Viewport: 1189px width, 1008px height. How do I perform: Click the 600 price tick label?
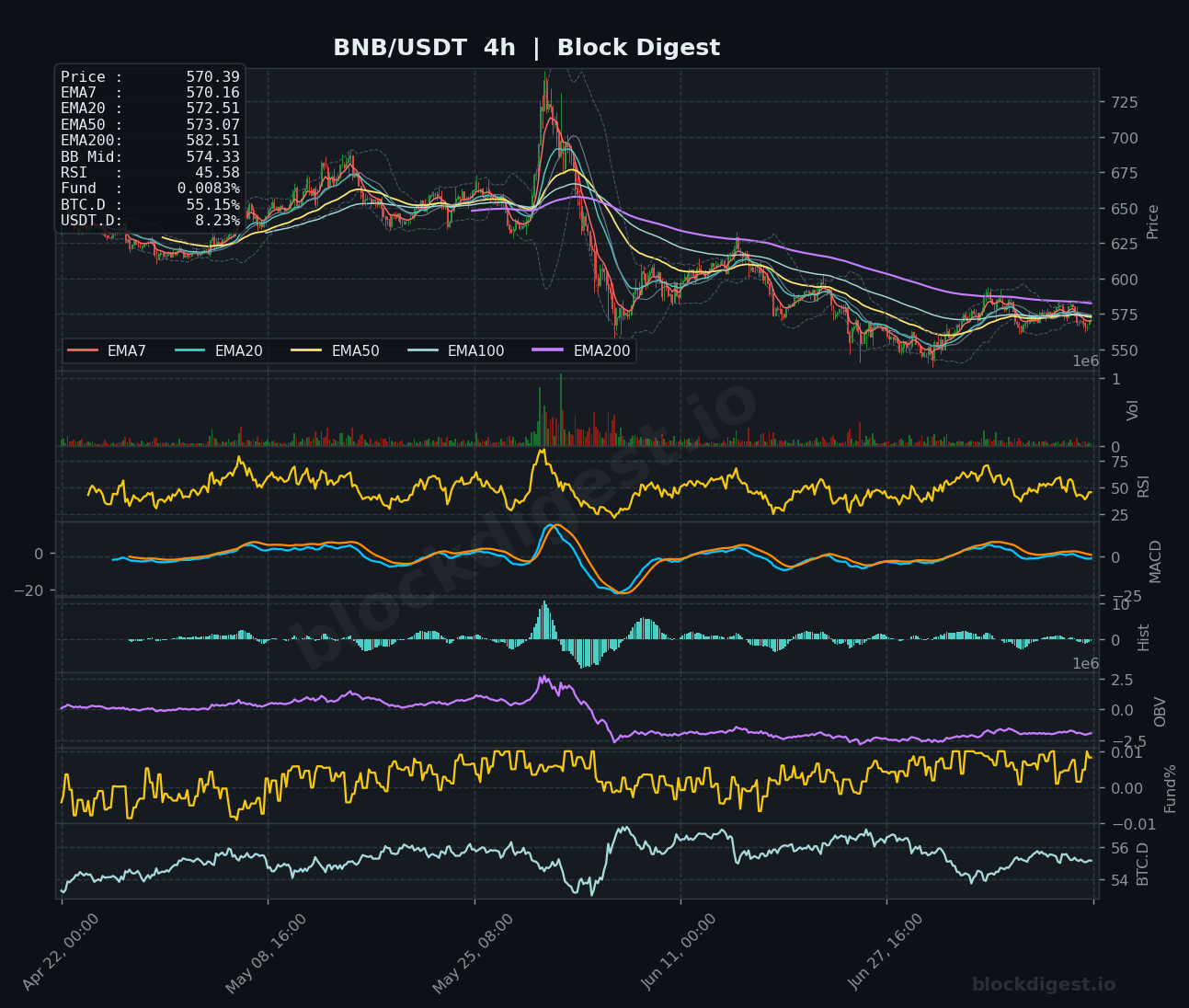tap(1124, 280)
